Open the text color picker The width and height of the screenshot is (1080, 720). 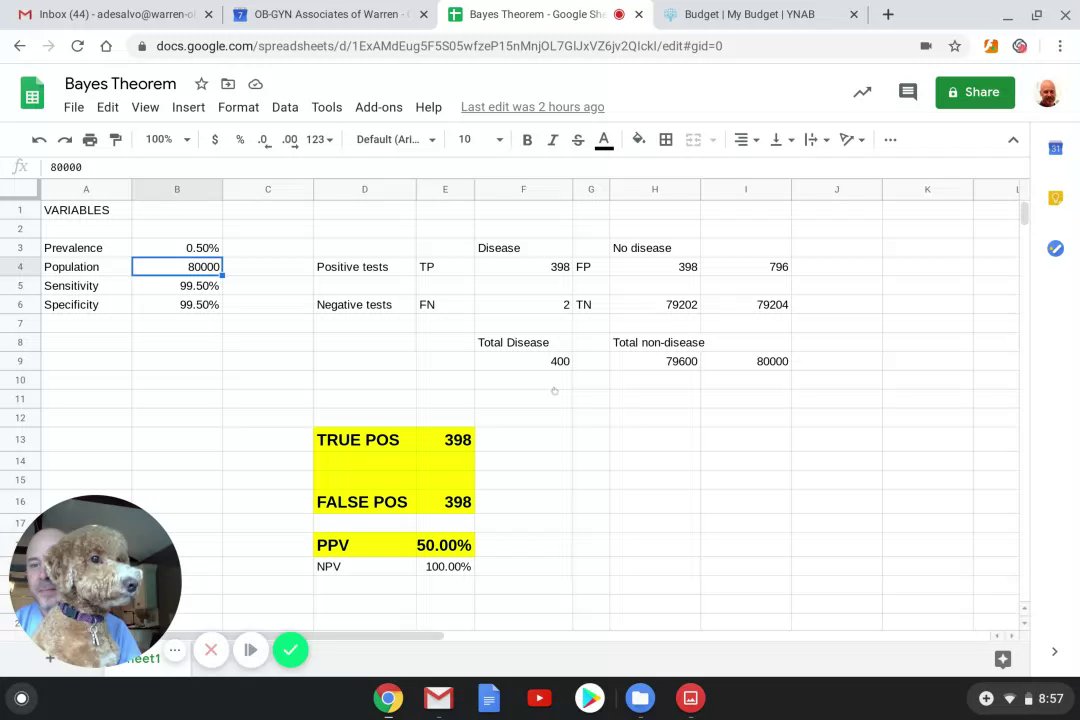tap(604, 140)
